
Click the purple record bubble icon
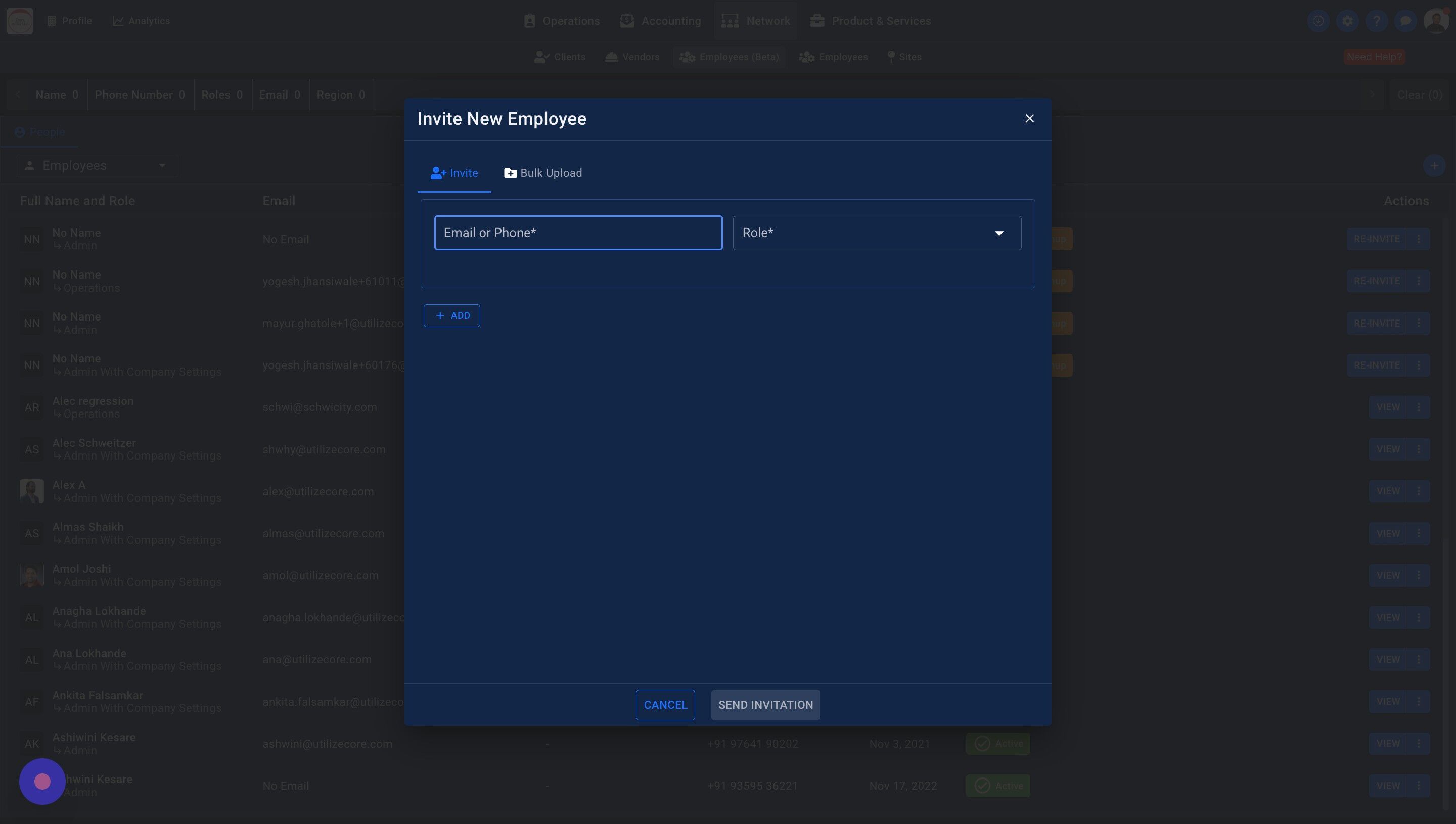[42, 782]
